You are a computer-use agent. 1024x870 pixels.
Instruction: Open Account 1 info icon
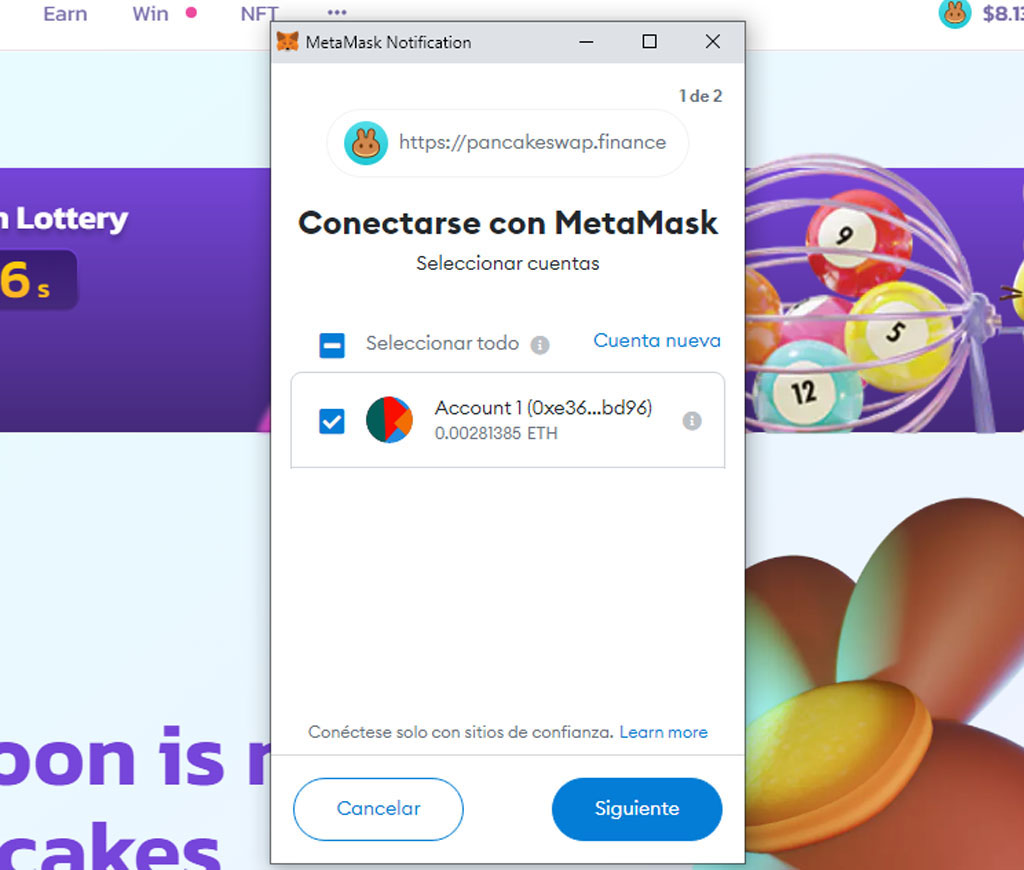click(692, 421)
